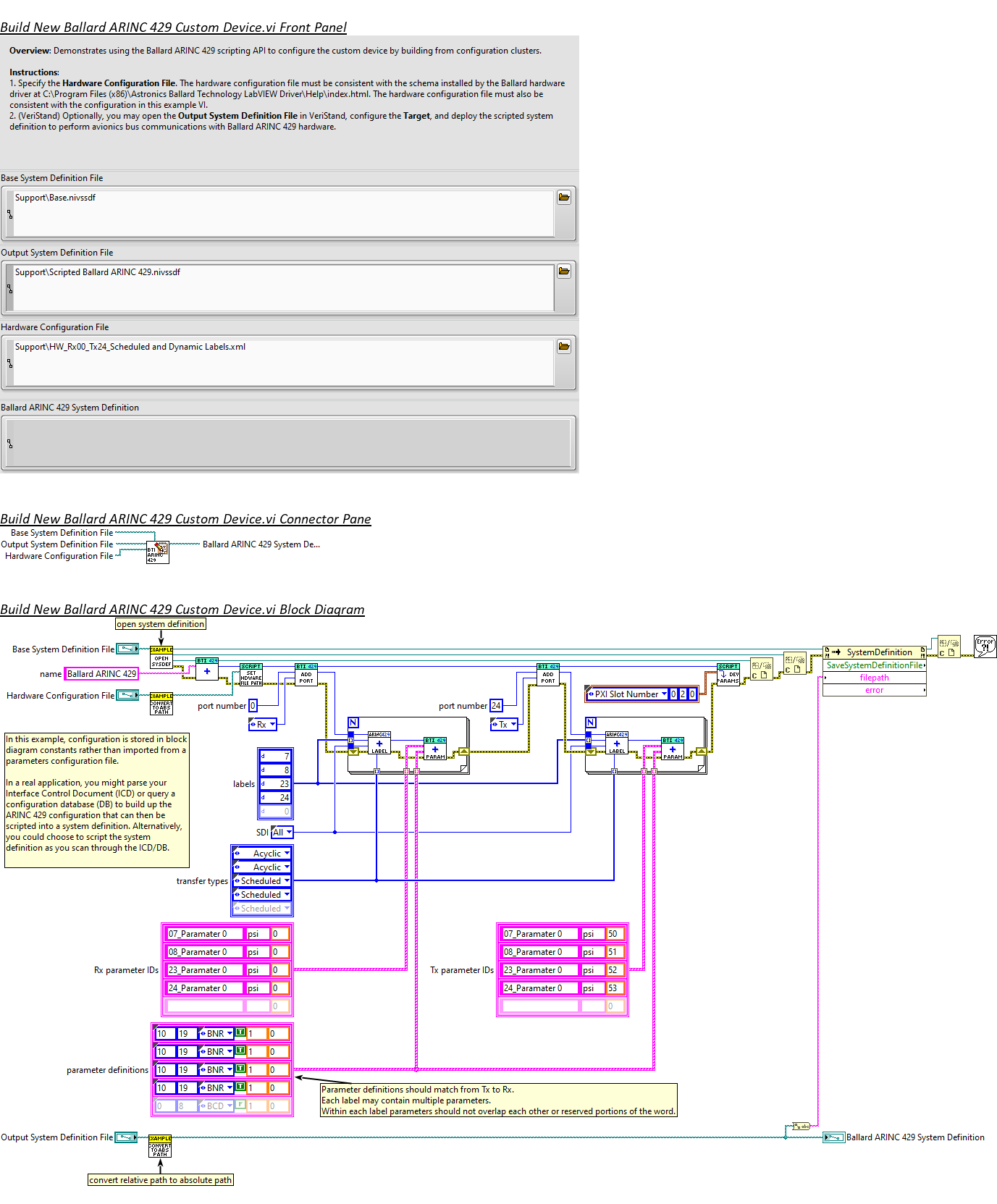Open the greyed BCD encoding enum
This screenshot has height=1204, width=997.
[x=216, y=1106]
